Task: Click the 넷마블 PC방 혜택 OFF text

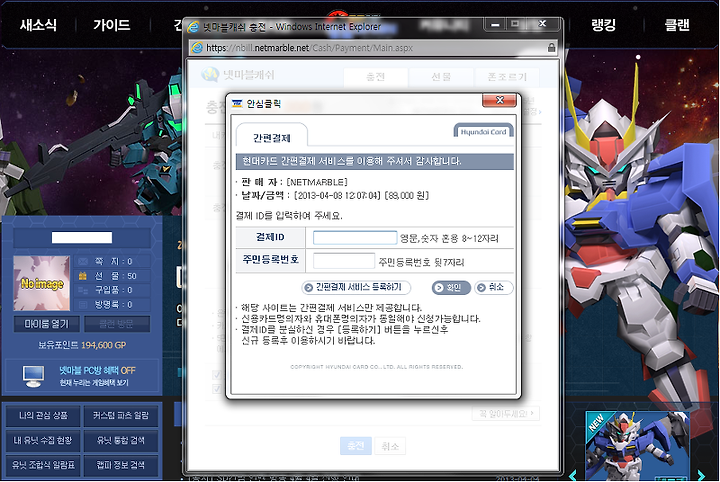Action: (x=97, y=370)
